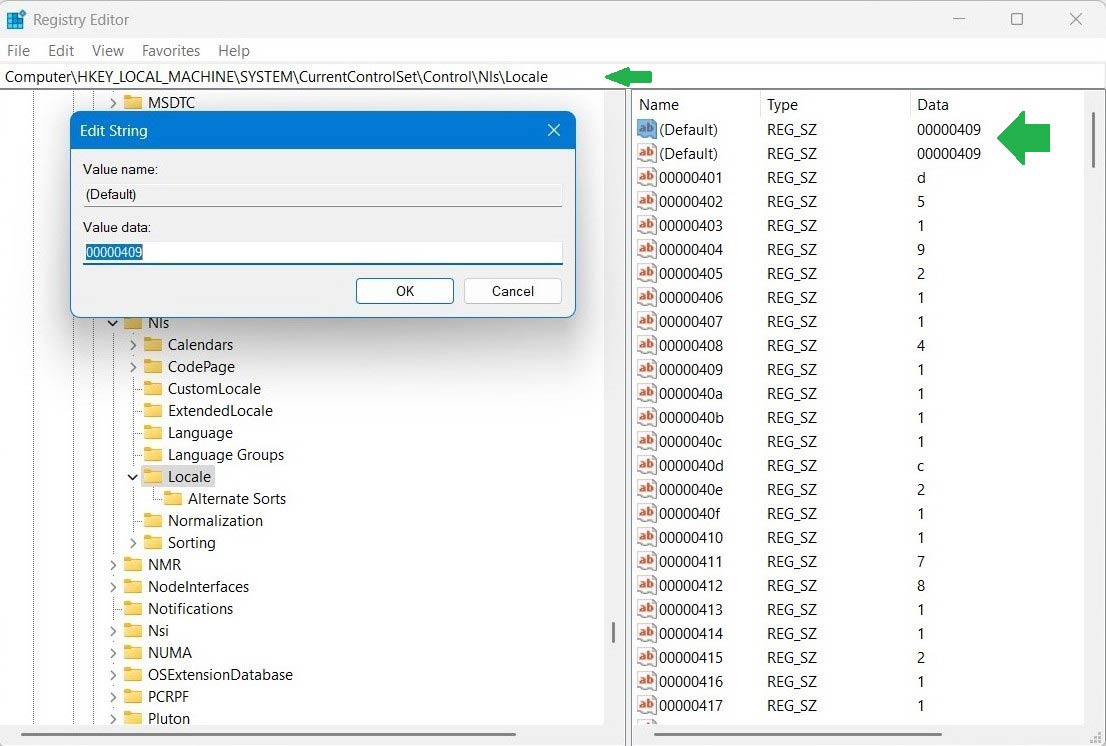Select the Alternate Sorts folder icon
The height and width of the screenshot is (746, 1106).
172,499
